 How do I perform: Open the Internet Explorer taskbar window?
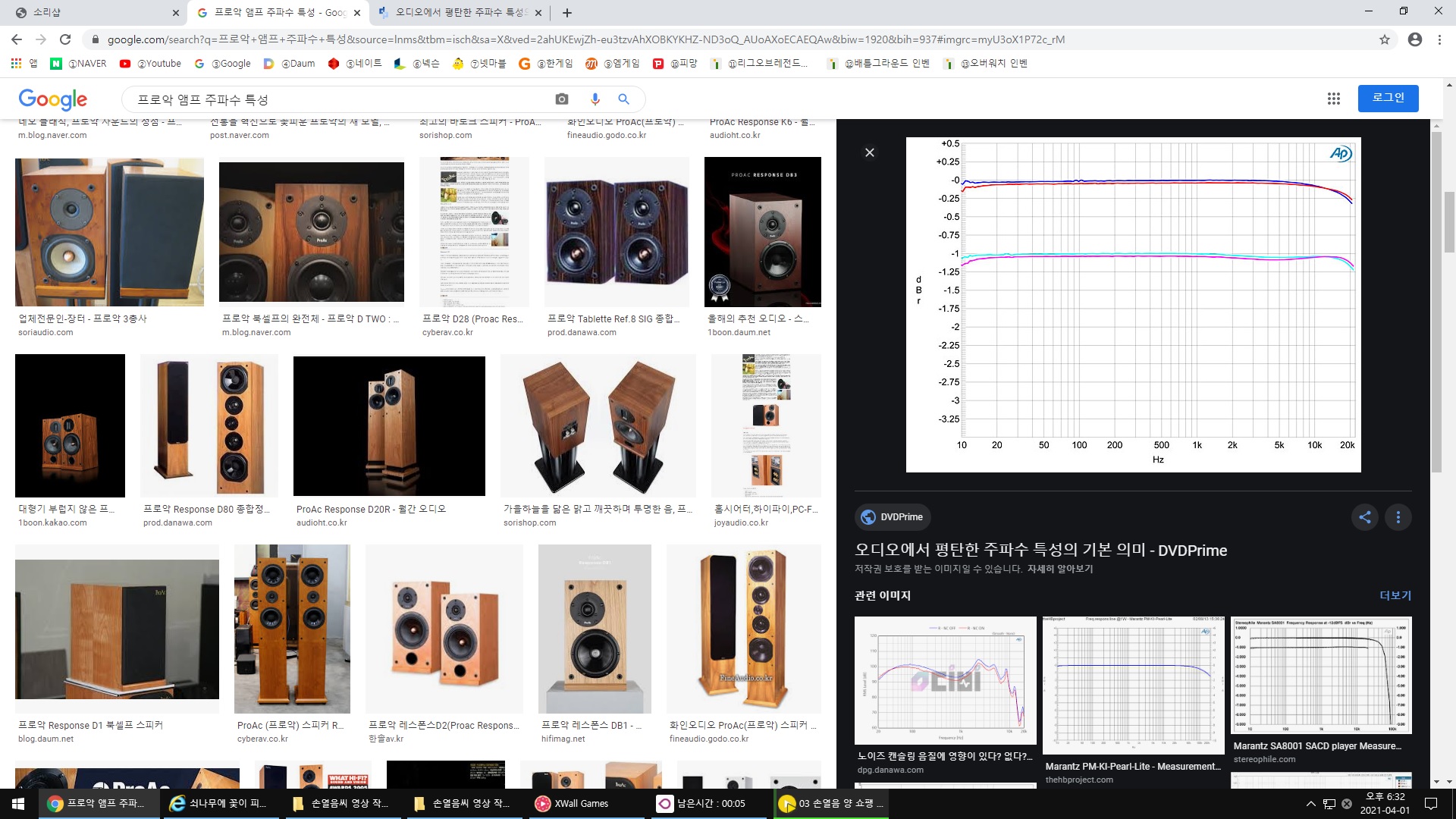pyautogui.click(x=221, y=804)
